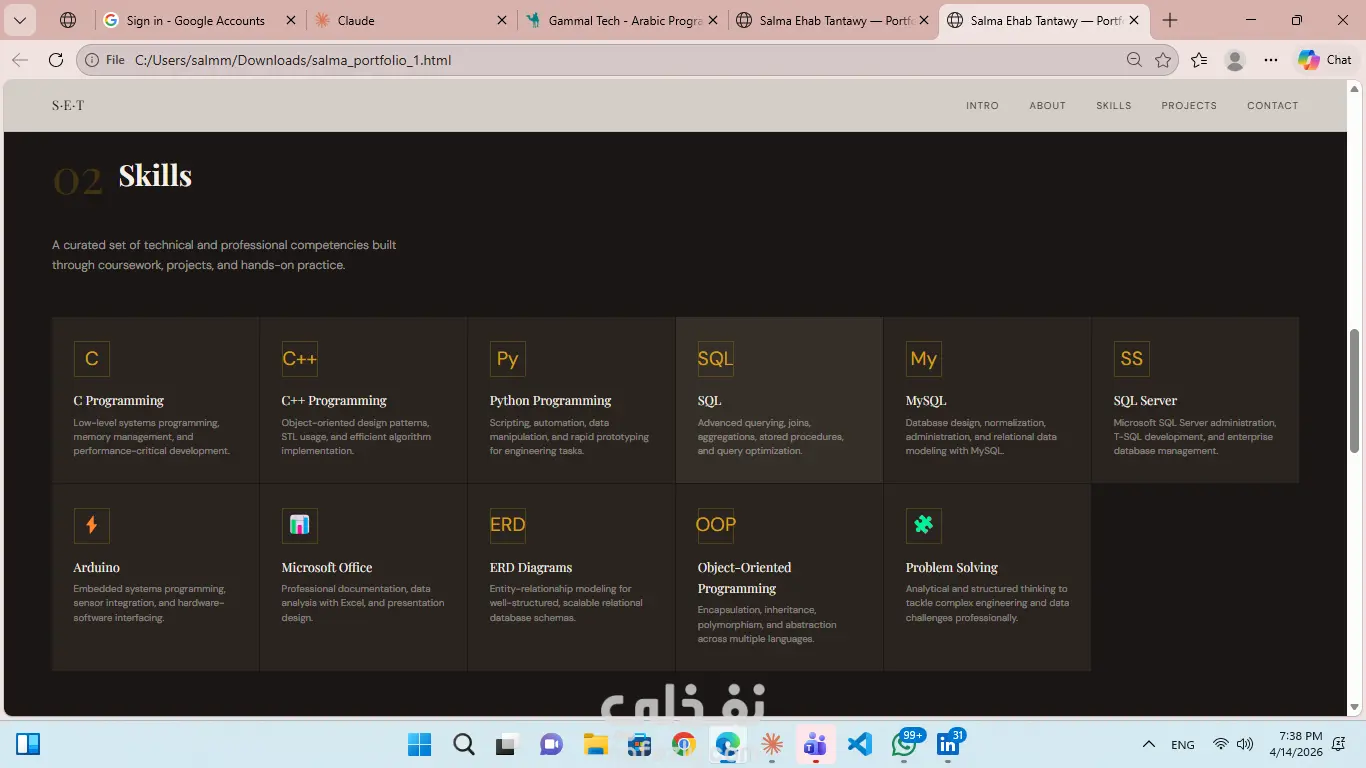Open LinkedIn from the taskbar
Screen dimensions: 1366x768
949,744
